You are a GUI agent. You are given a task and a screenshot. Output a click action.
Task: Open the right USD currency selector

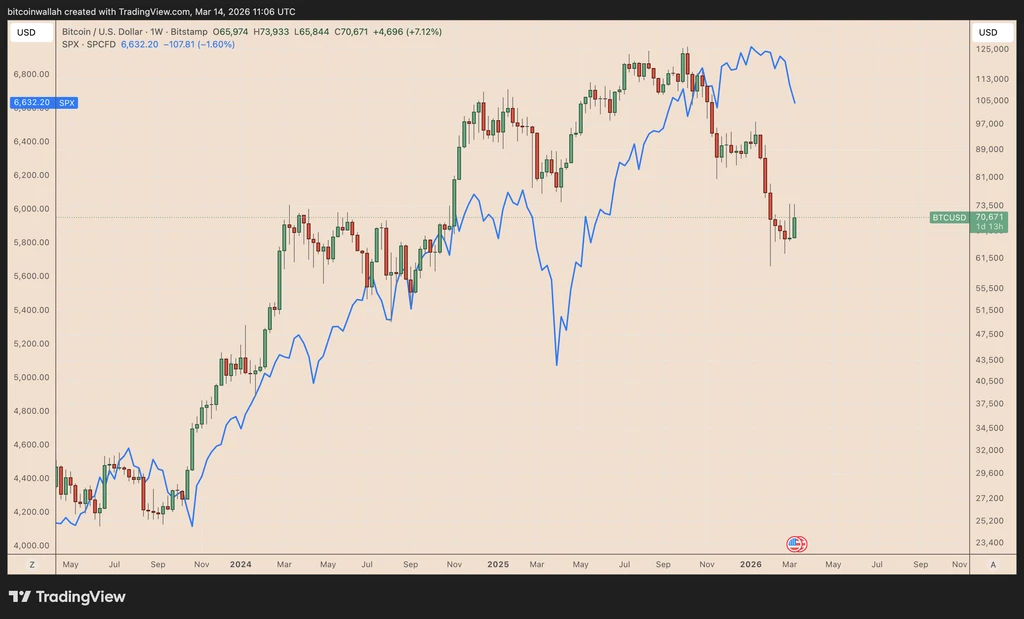click(x=988, y=33)
